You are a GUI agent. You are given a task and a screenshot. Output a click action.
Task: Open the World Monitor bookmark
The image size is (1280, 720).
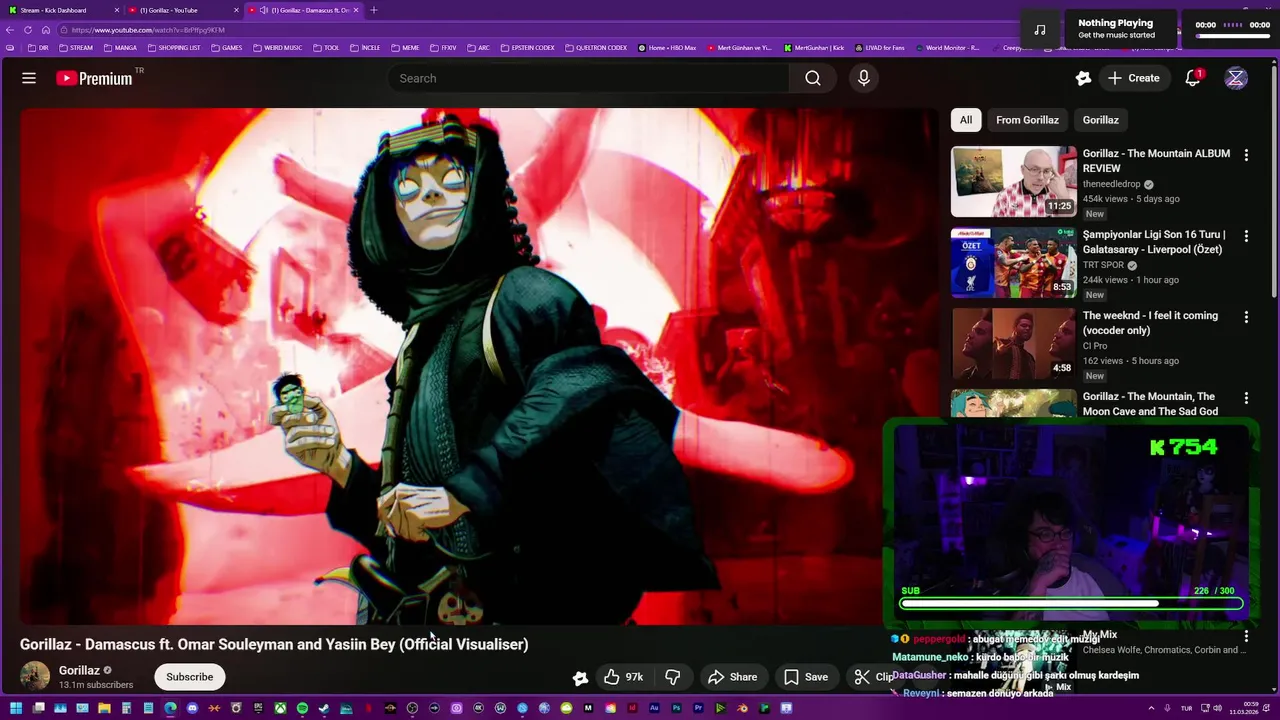click(x=947, y=48)
